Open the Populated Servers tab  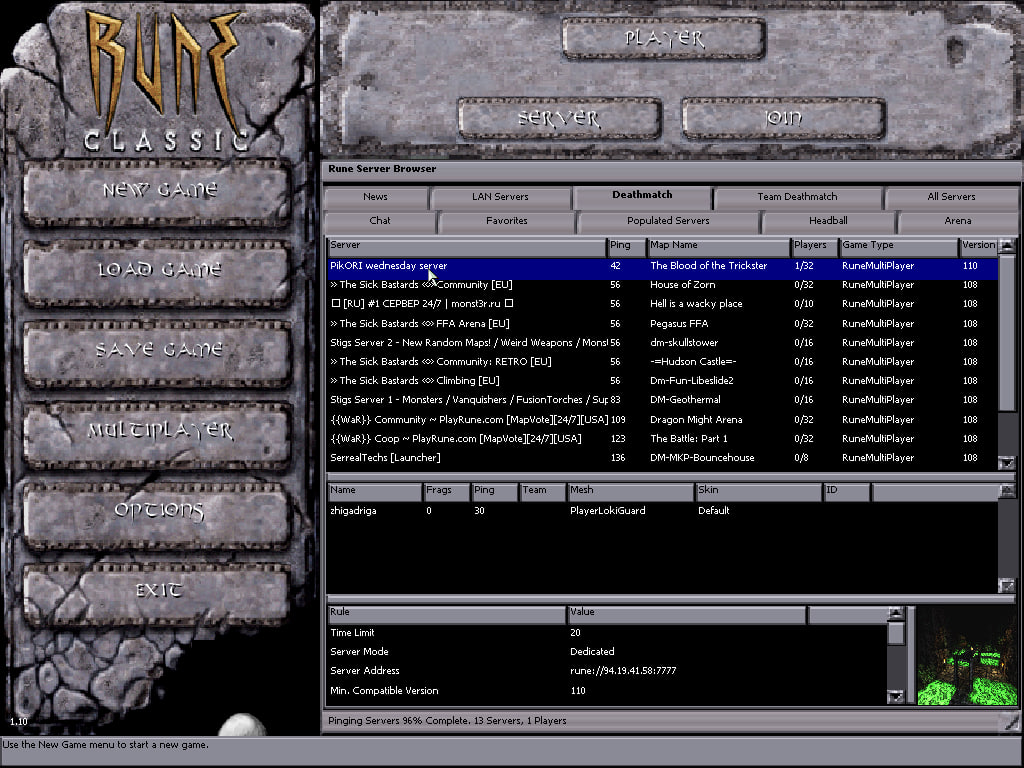pyautogui.click(x=668, y=221)
